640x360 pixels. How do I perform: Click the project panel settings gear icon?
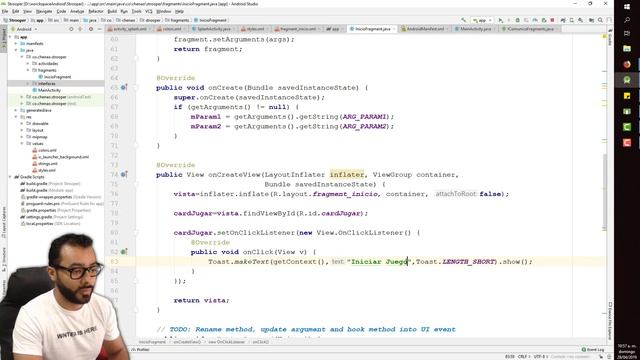91,29
